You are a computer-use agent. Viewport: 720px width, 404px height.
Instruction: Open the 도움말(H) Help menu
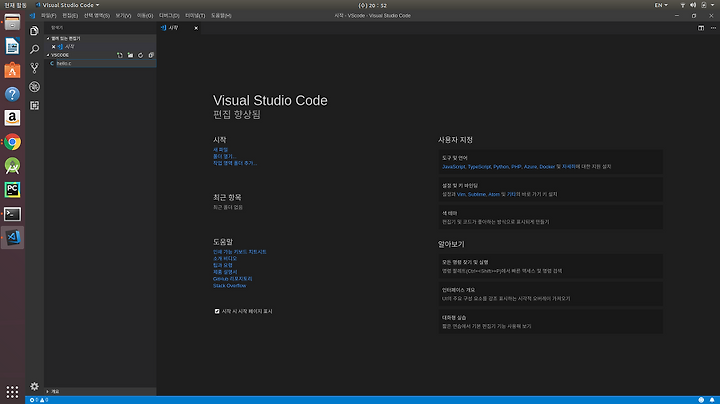pos(221,16)
